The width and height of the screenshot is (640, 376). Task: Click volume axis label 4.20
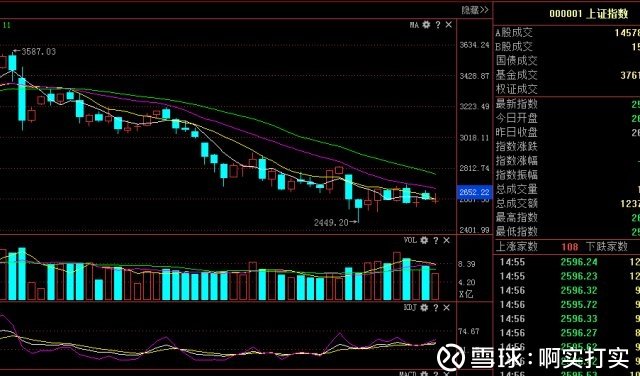(x=467, y=283)
